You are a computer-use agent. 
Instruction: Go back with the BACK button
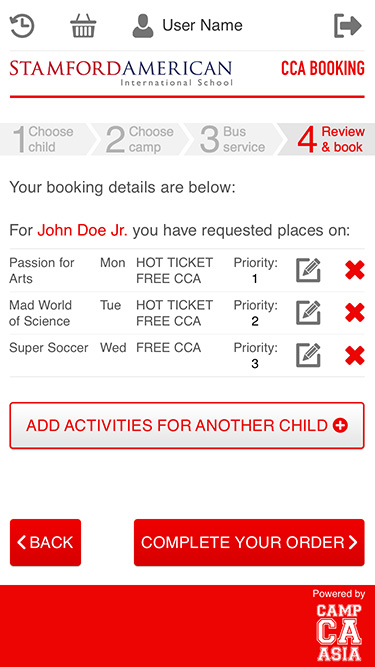tap(45, 542)
